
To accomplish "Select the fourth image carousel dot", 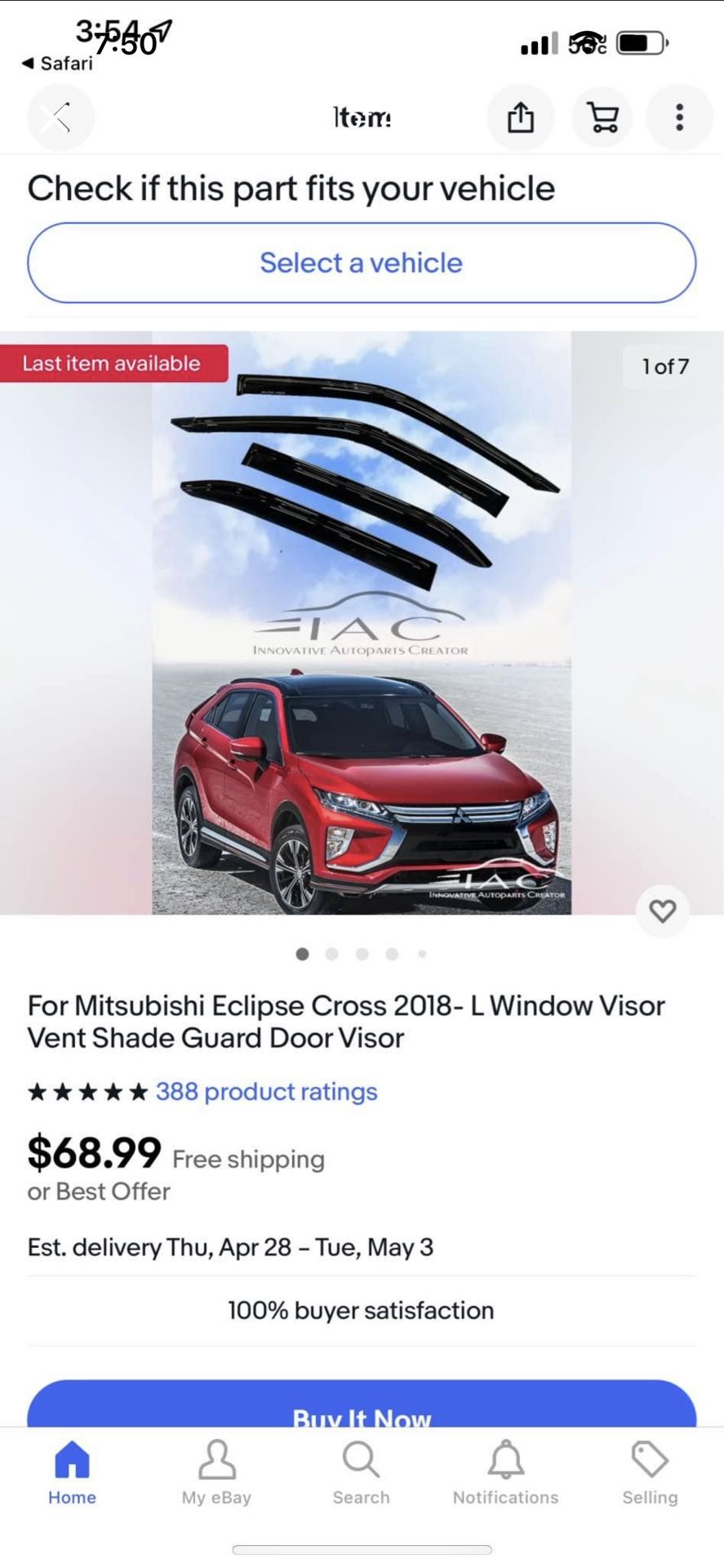I will click(x=392, y=954).
